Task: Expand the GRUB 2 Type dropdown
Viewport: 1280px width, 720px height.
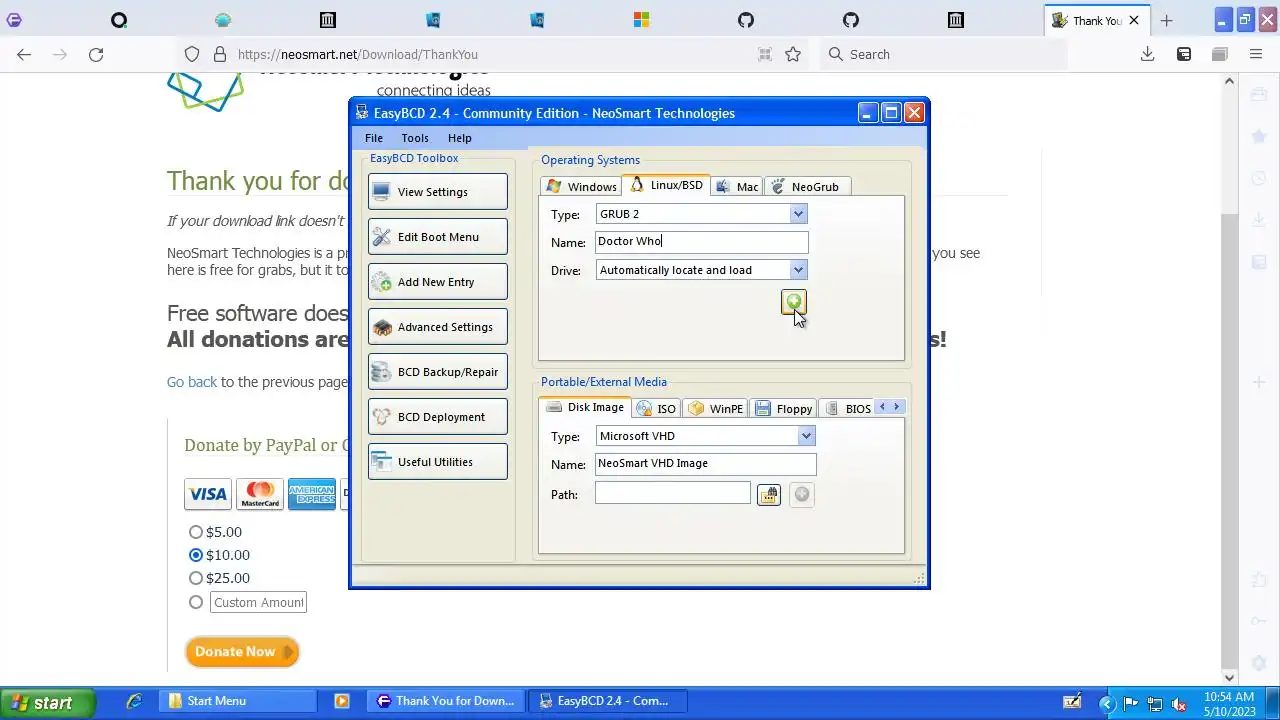Action: point(798,214)
